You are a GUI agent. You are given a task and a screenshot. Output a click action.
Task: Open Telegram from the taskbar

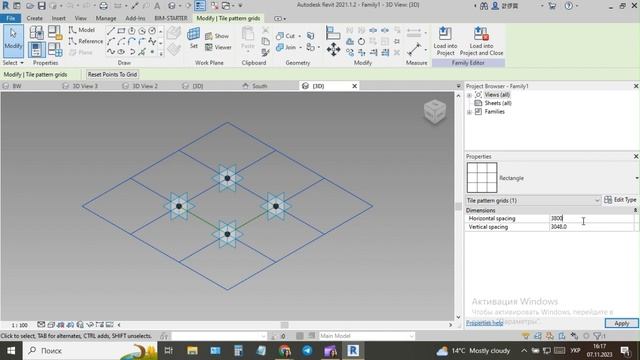click(x=307, y=351)
